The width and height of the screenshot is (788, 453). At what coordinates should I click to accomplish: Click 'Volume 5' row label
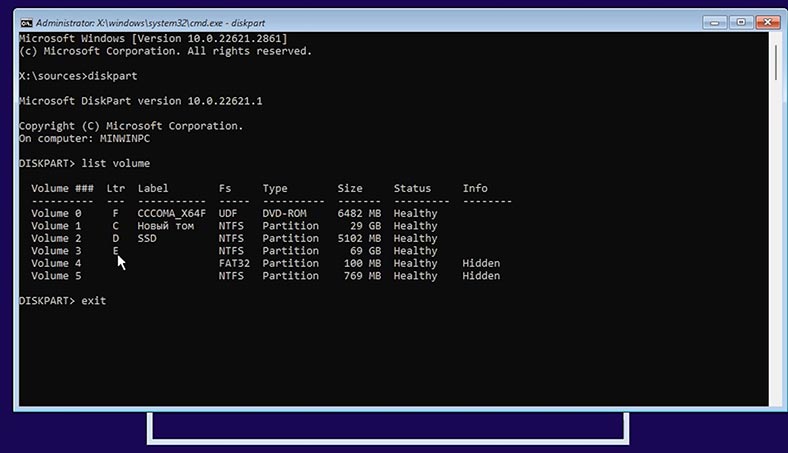(x=56, y=276)
